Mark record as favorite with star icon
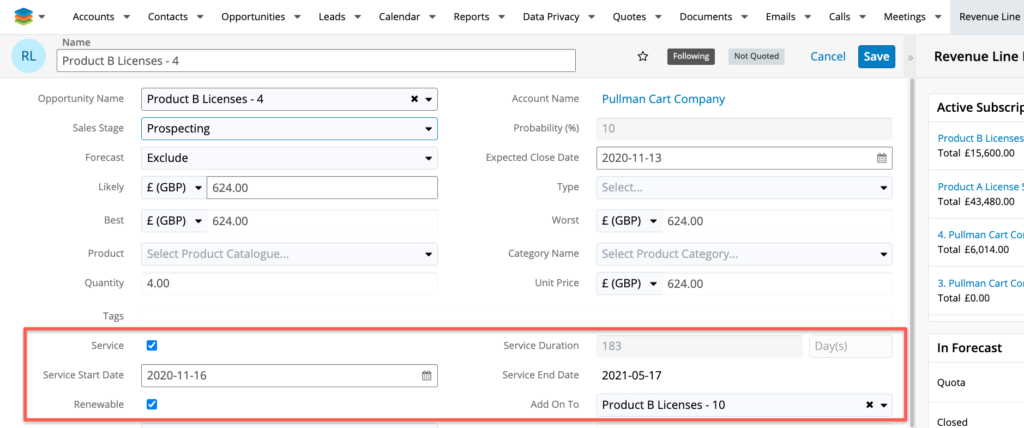Screen dimensions: 1024x428 click(643, 57)
